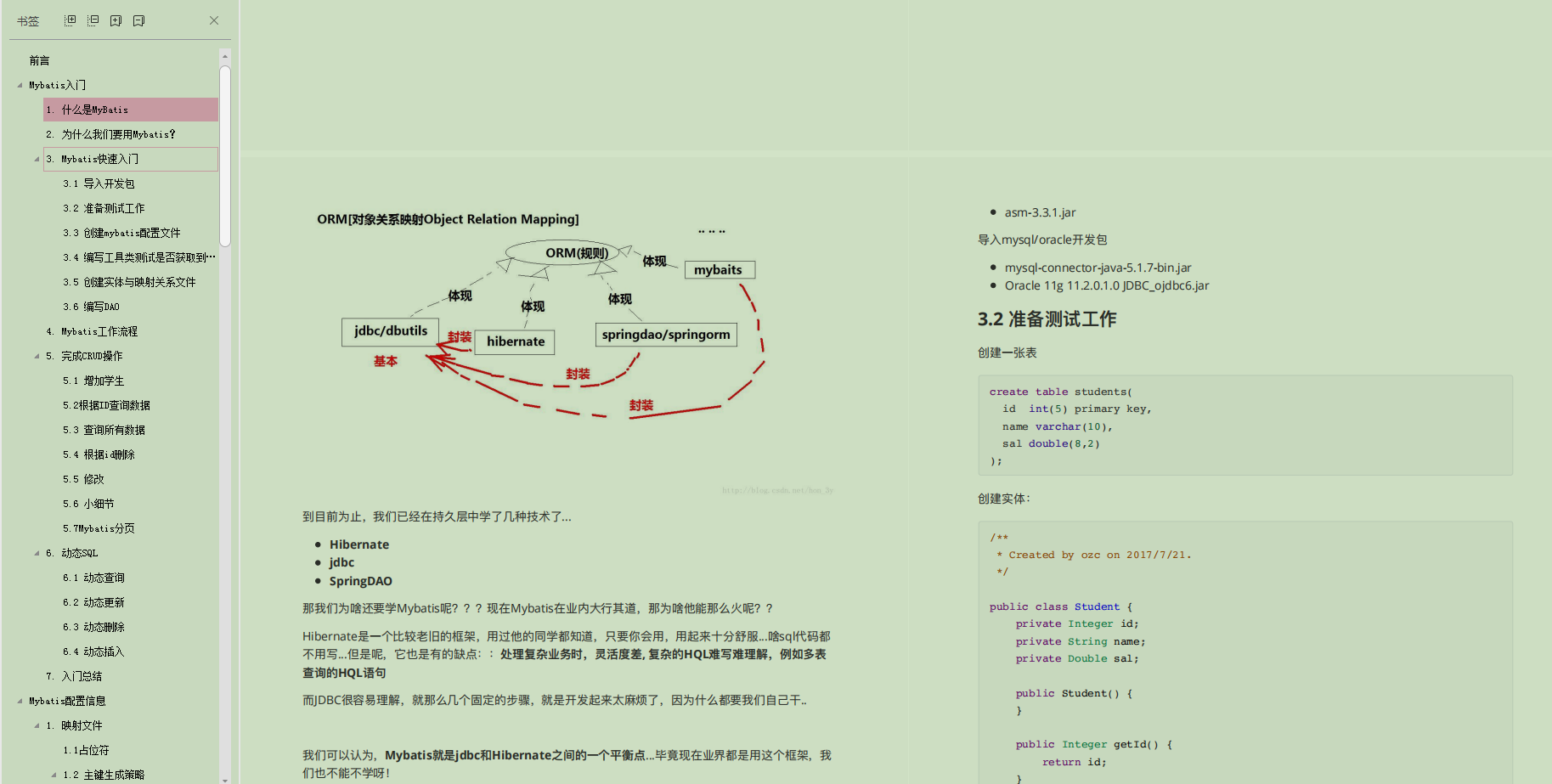Open bookmark 3.2 准备测试工作
1552x784 pixels.
104,208
